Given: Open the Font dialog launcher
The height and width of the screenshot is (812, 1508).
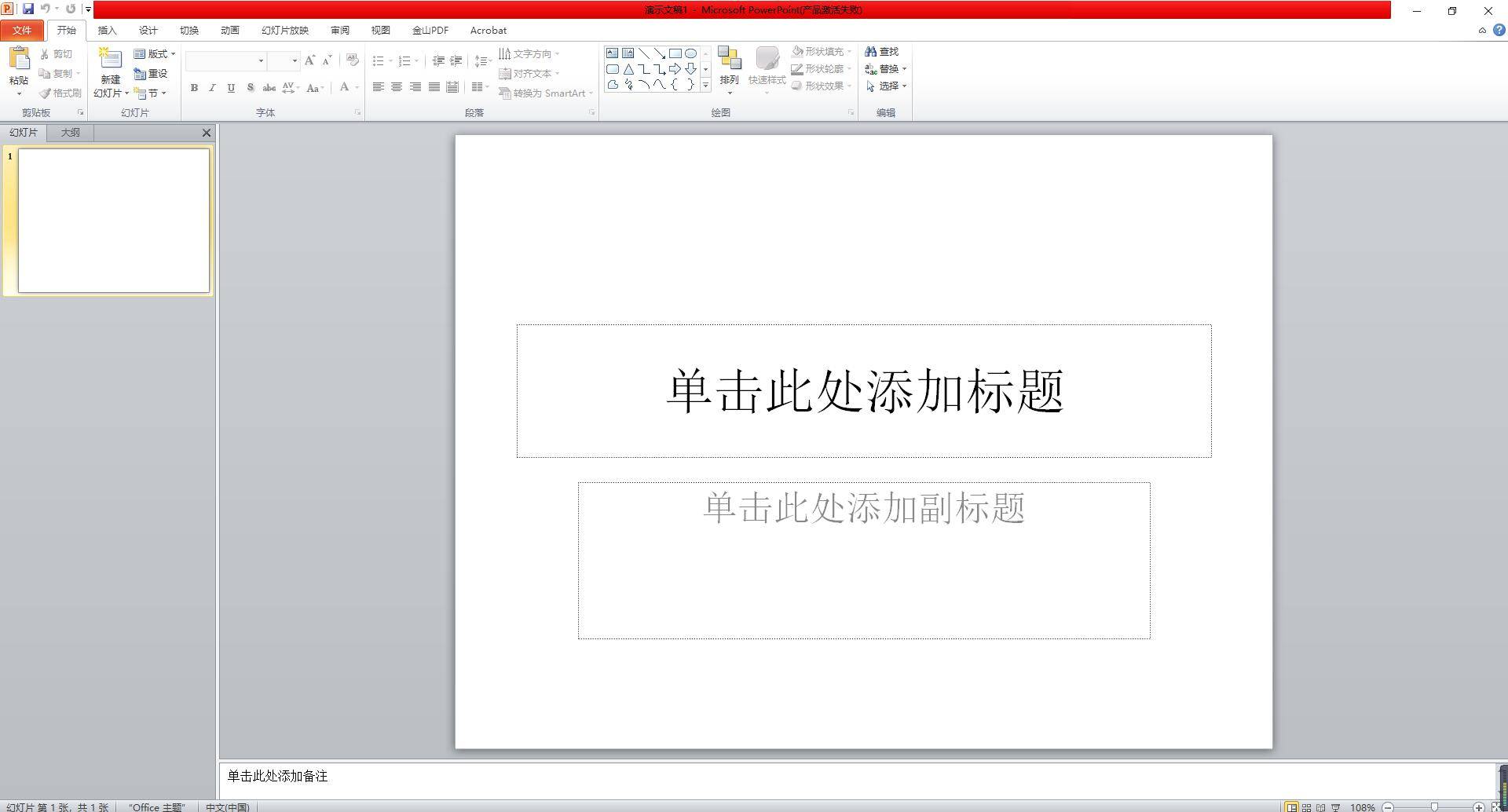Looking at the screenshot, I should click(x=357, y=113).
